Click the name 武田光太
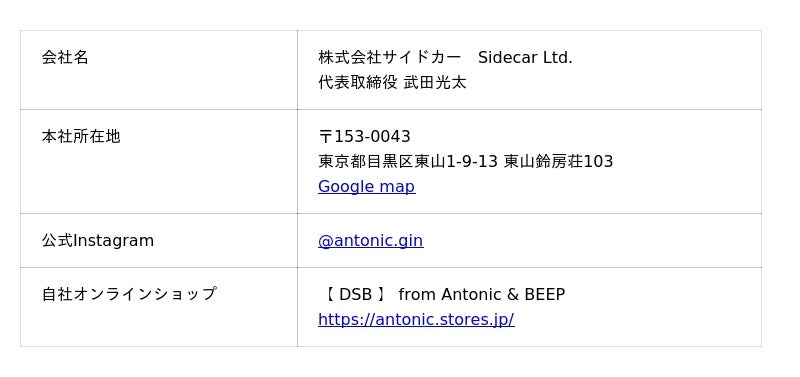This screenshot has height=377, width=800. tap(435, 82)
